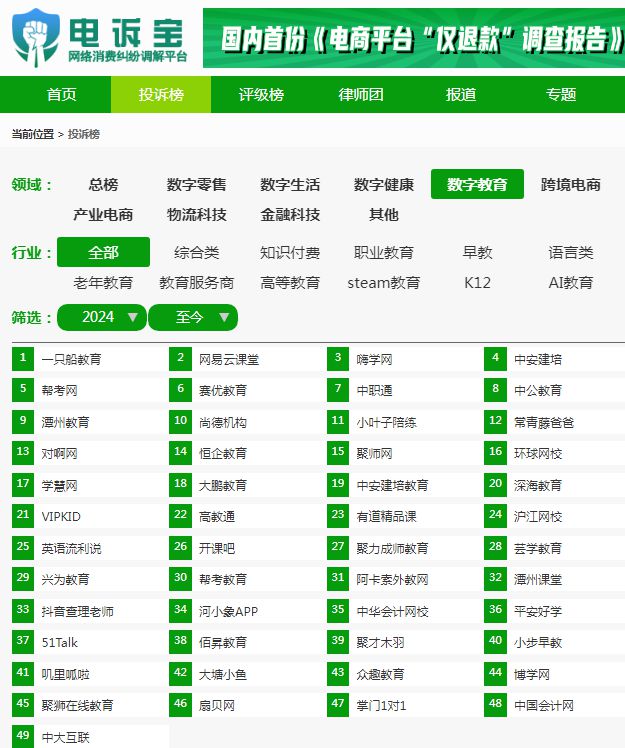
Task: Open the 仅退款 调查报告 banner
Action: tap(414, 38)
